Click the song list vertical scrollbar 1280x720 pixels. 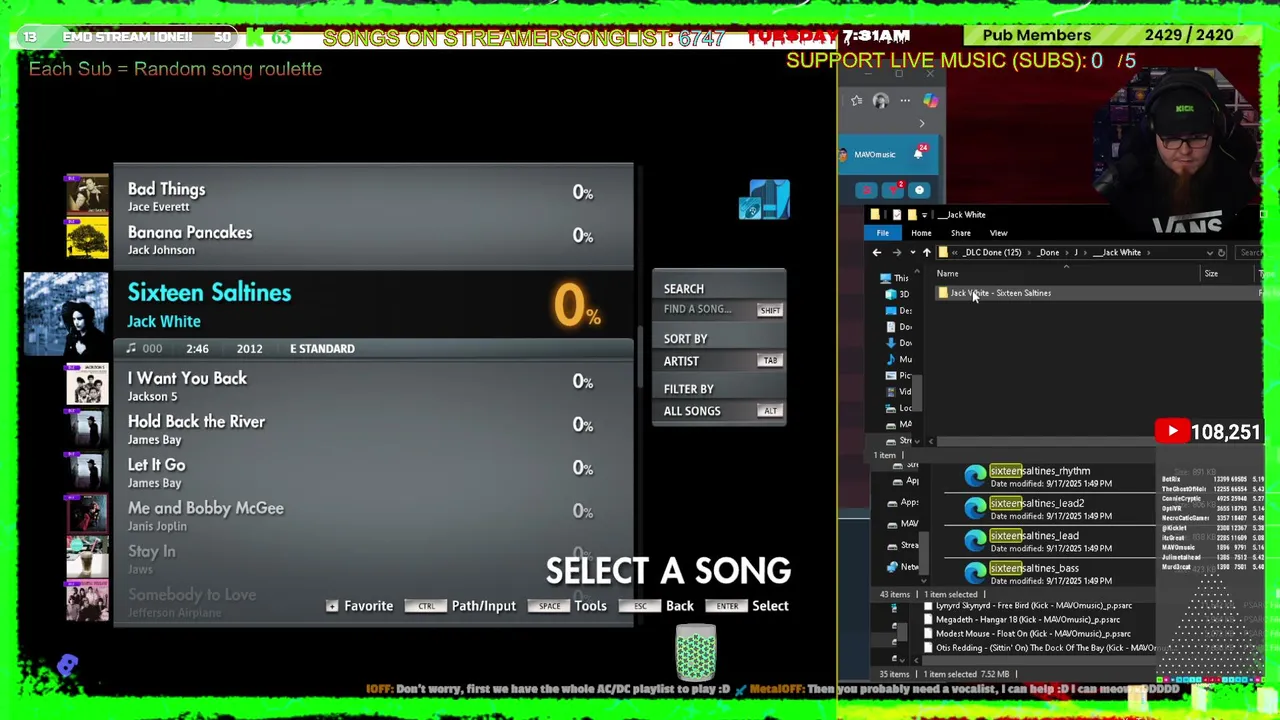point(639,355)
